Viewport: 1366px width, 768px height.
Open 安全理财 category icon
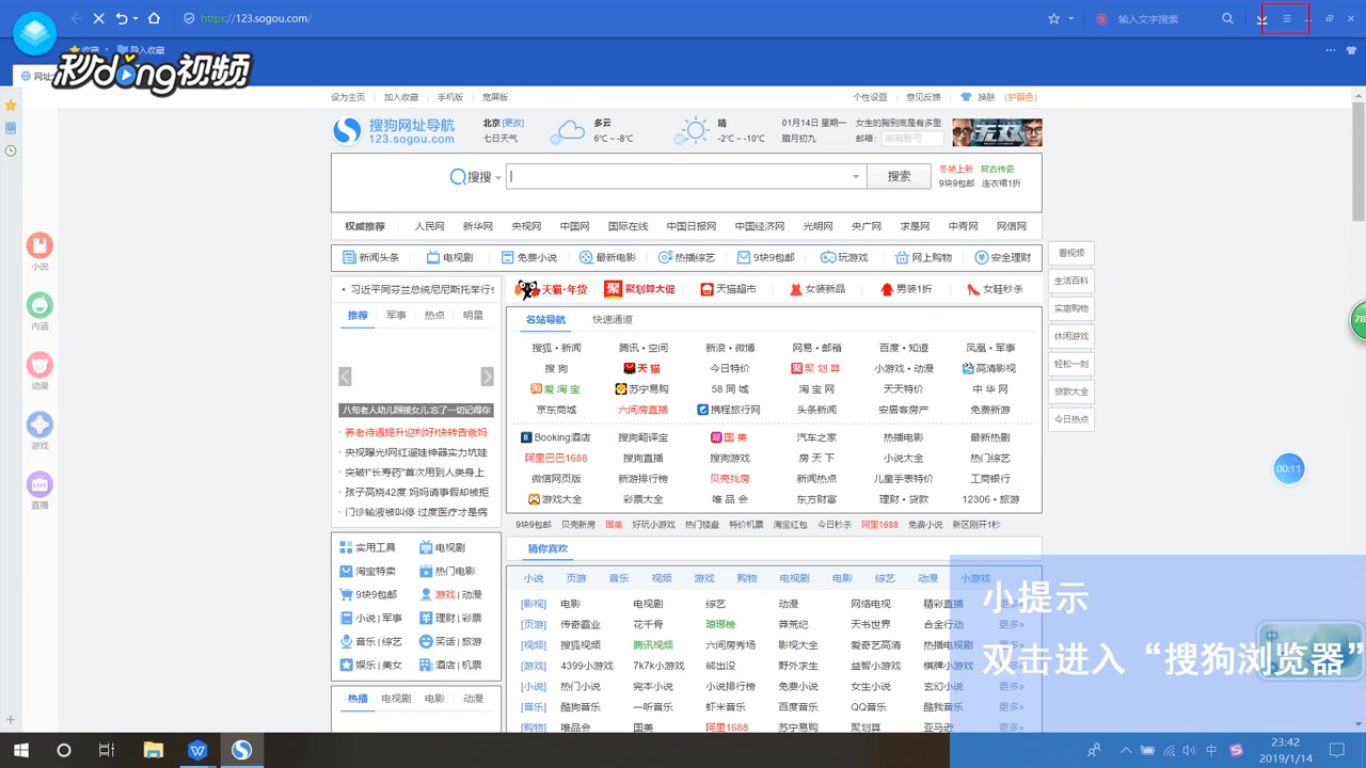(x=1003, y=258)
